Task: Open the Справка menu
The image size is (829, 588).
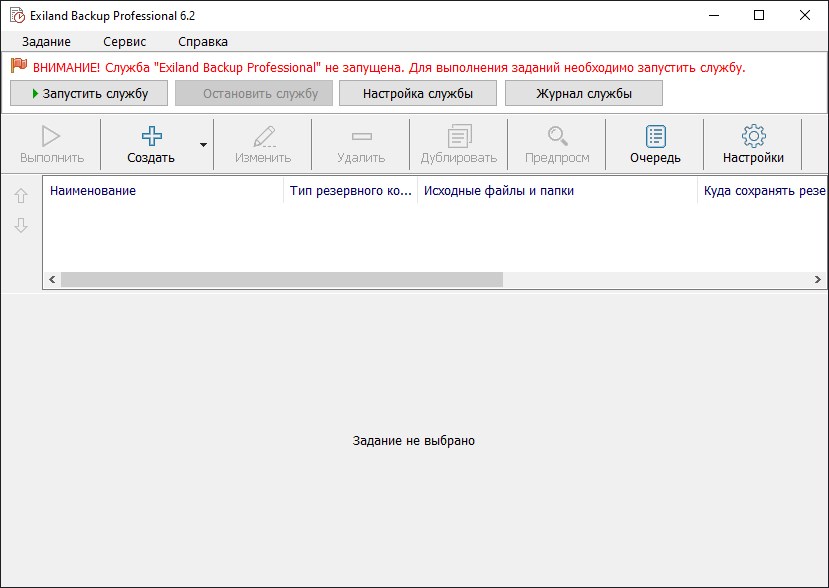Action: click(202, 42)
